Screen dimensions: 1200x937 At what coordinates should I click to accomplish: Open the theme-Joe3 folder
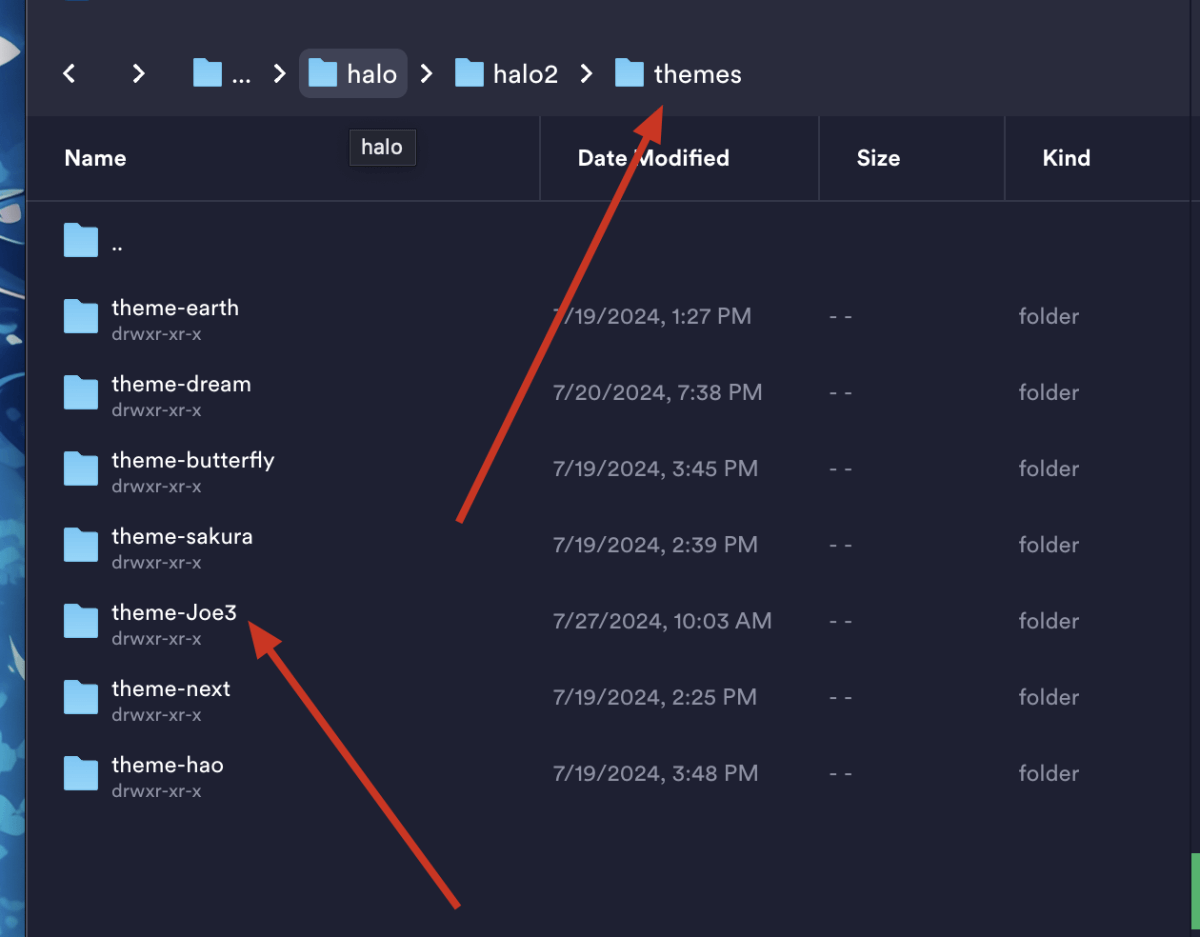(x=174, y=613)
